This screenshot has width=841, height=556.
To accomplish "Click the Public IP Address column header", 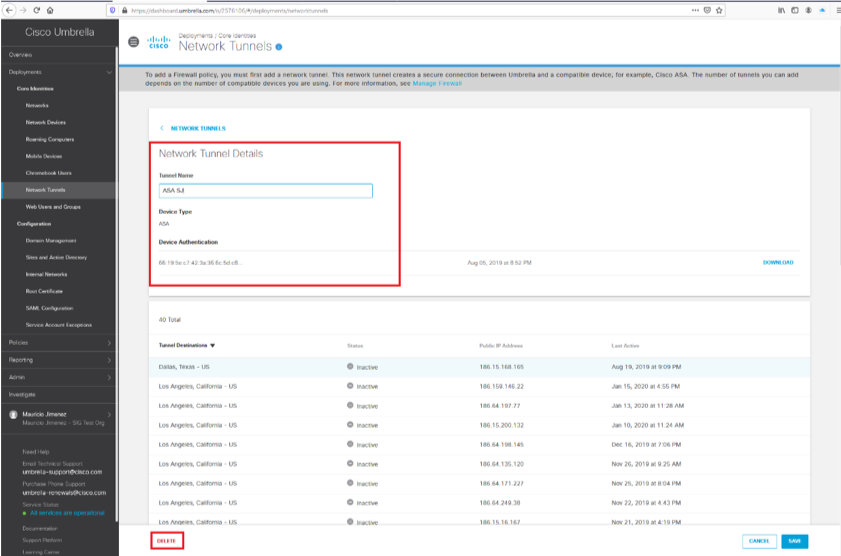I will (501, 346).
